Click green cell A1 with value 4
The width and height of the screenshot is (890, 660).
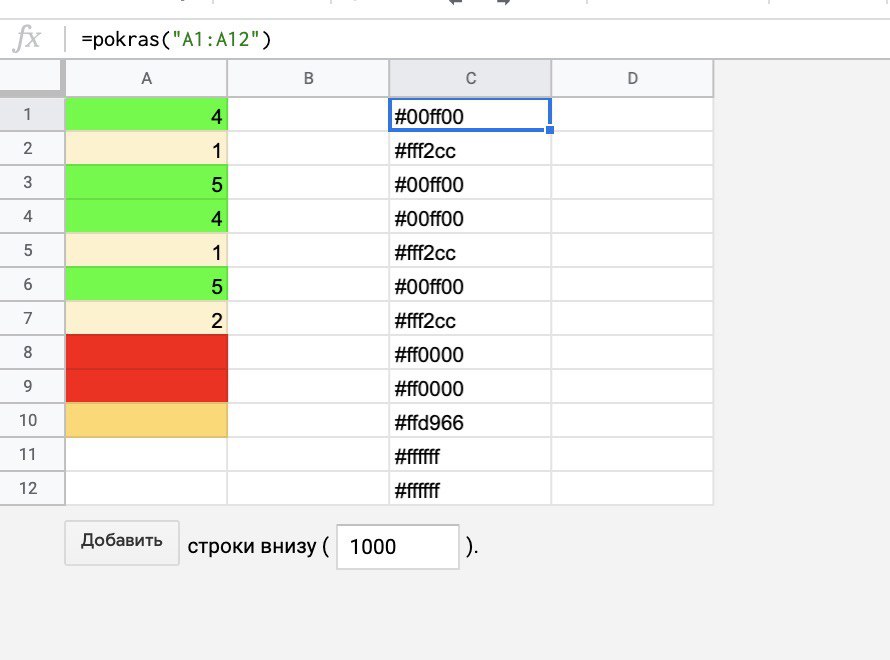pyautogui.click(x=146, y=115)
